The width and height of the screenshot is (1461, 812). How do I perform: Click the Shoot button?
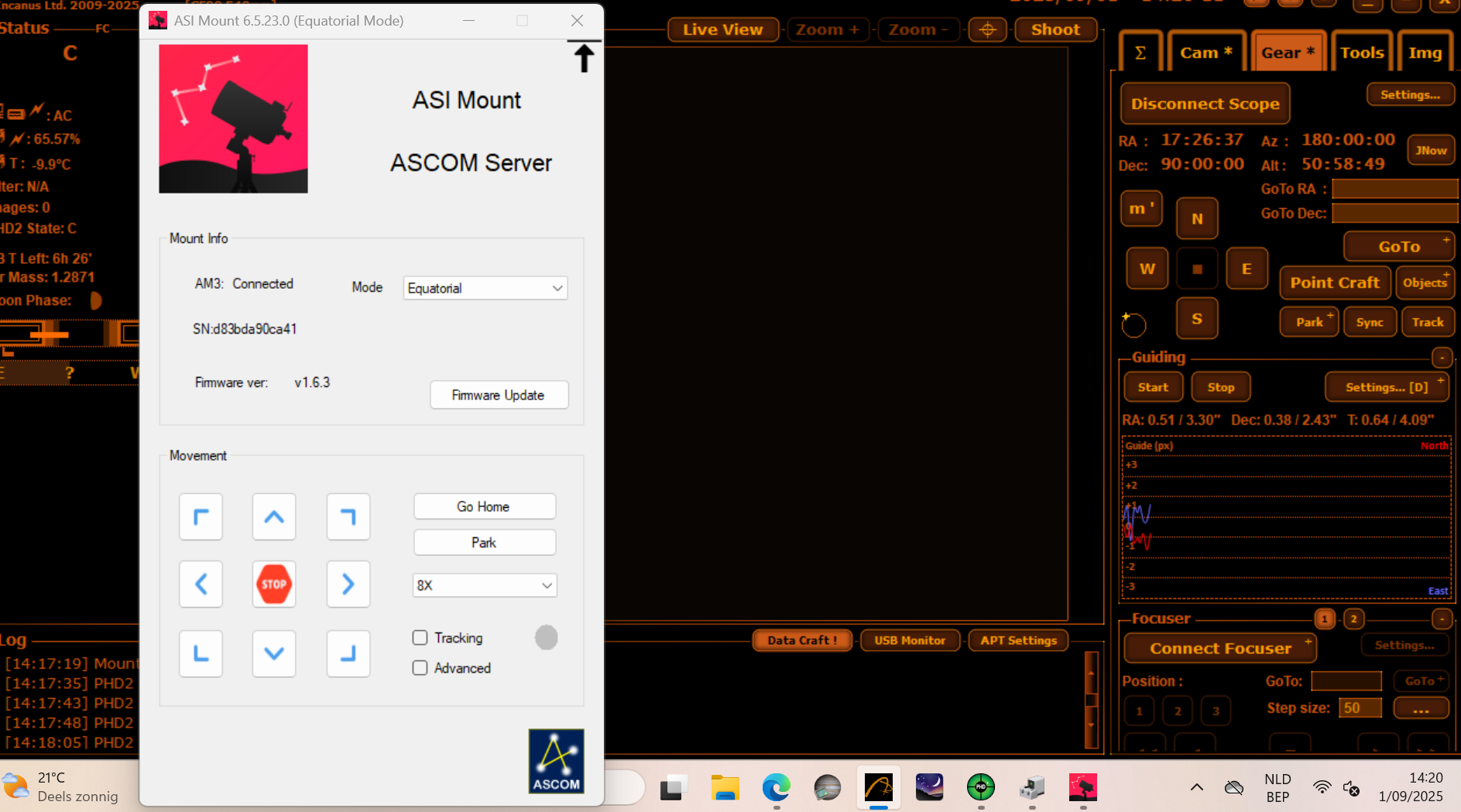(1055, 30)
